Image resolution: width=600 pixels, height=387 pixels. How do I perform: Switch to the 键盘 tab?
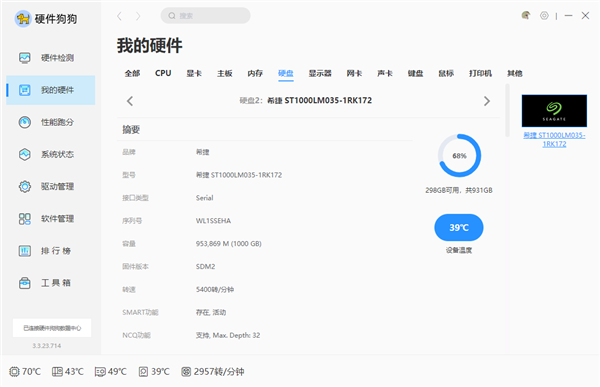coord(416,73)
